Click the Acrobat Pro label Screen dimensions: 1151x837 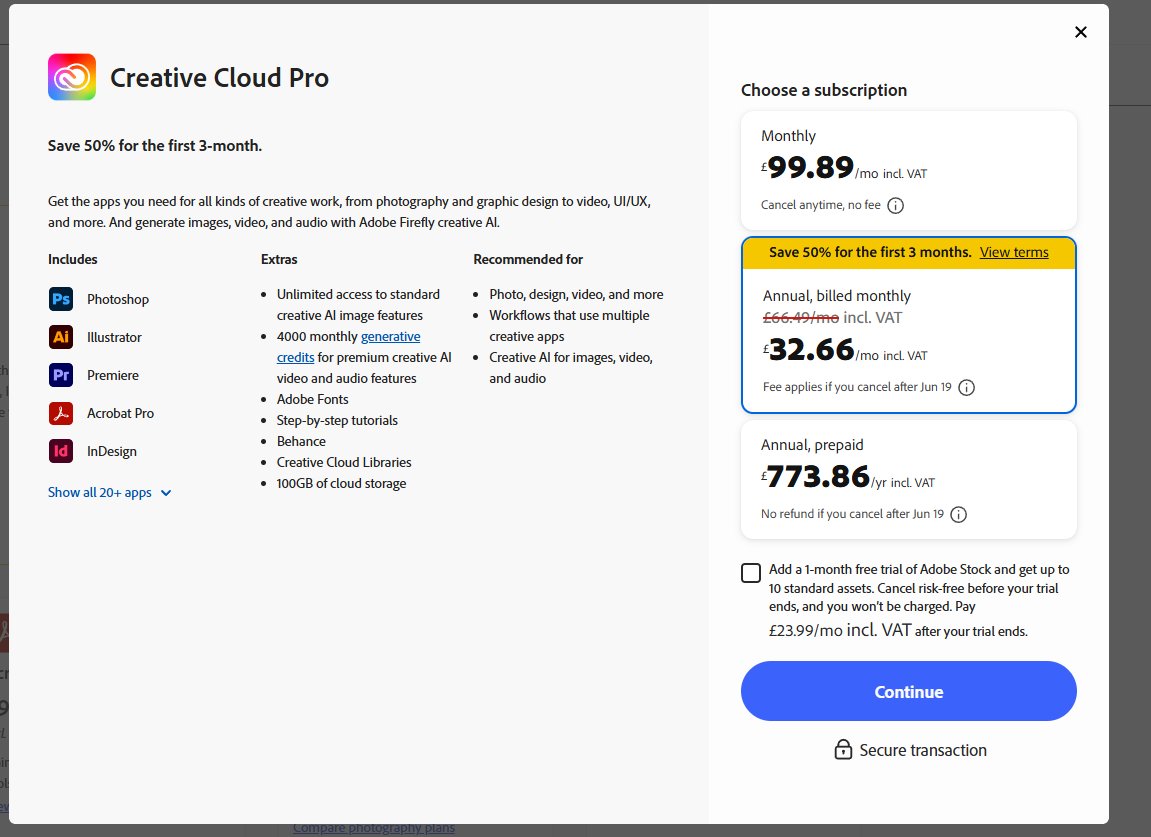click(120, 413)
